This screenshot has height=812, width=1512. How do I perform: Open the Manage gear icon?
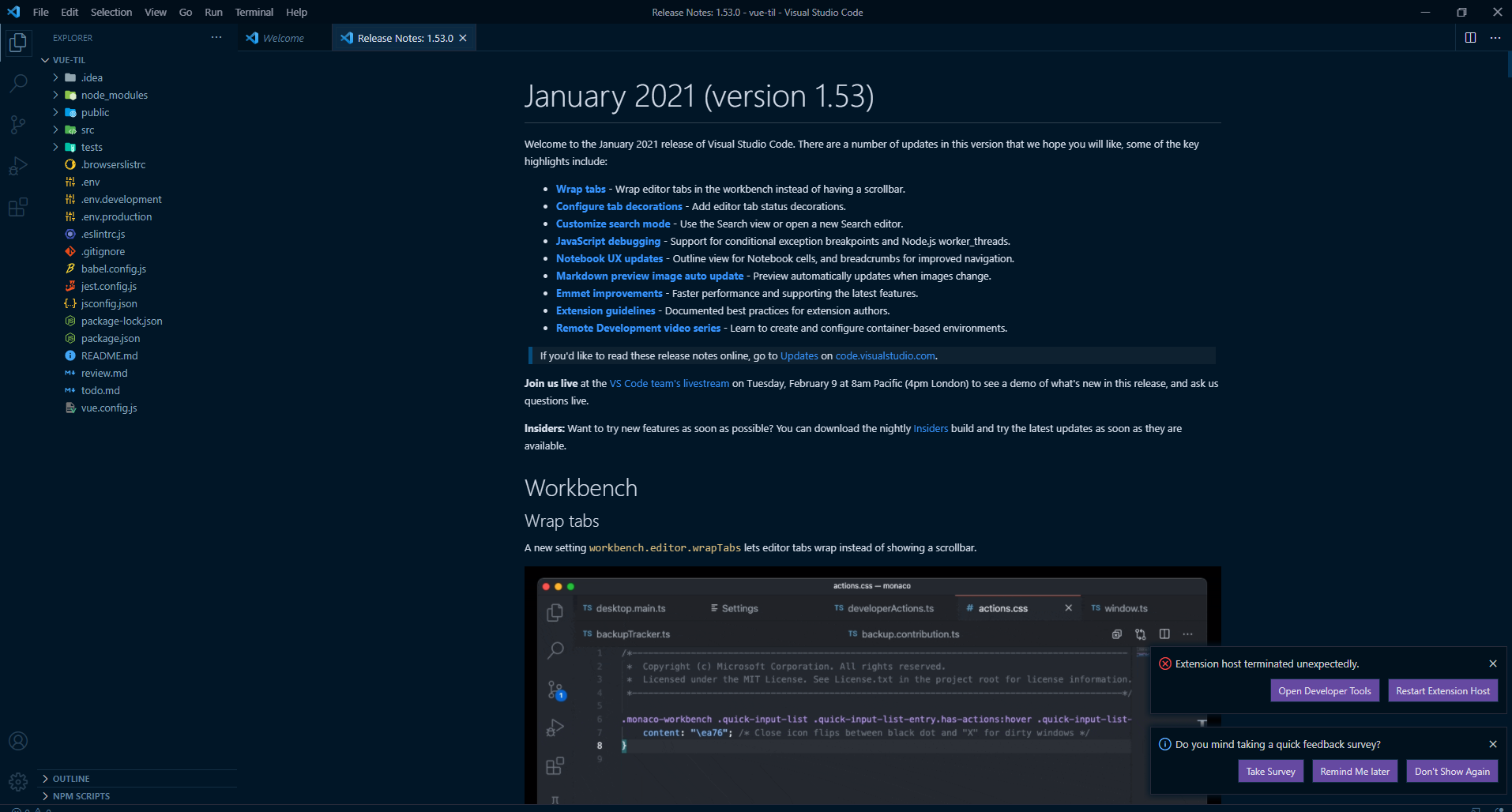(x=18, y=782)
